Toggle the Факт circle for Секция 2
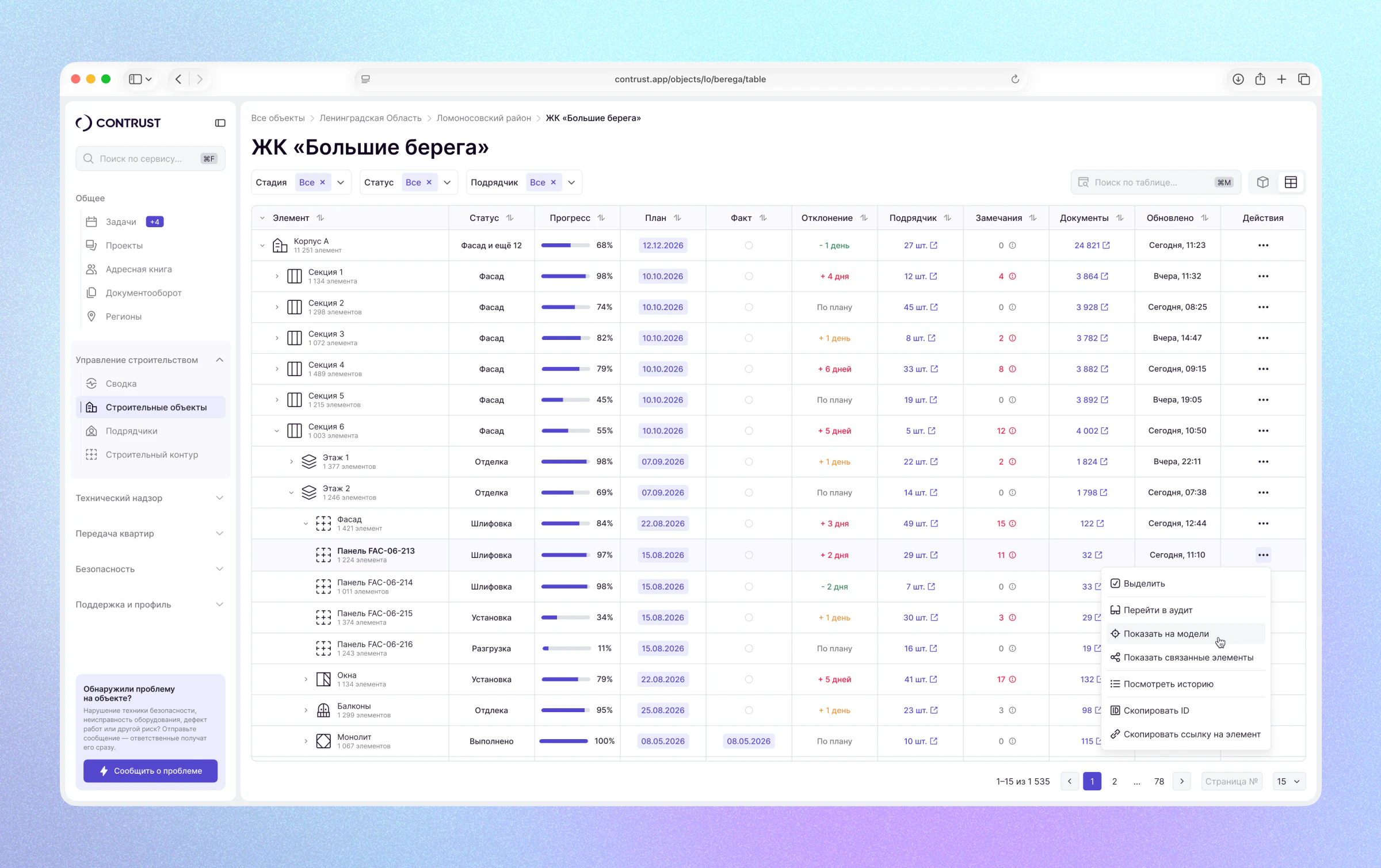 pyautogui.click(x=749, y=307)
